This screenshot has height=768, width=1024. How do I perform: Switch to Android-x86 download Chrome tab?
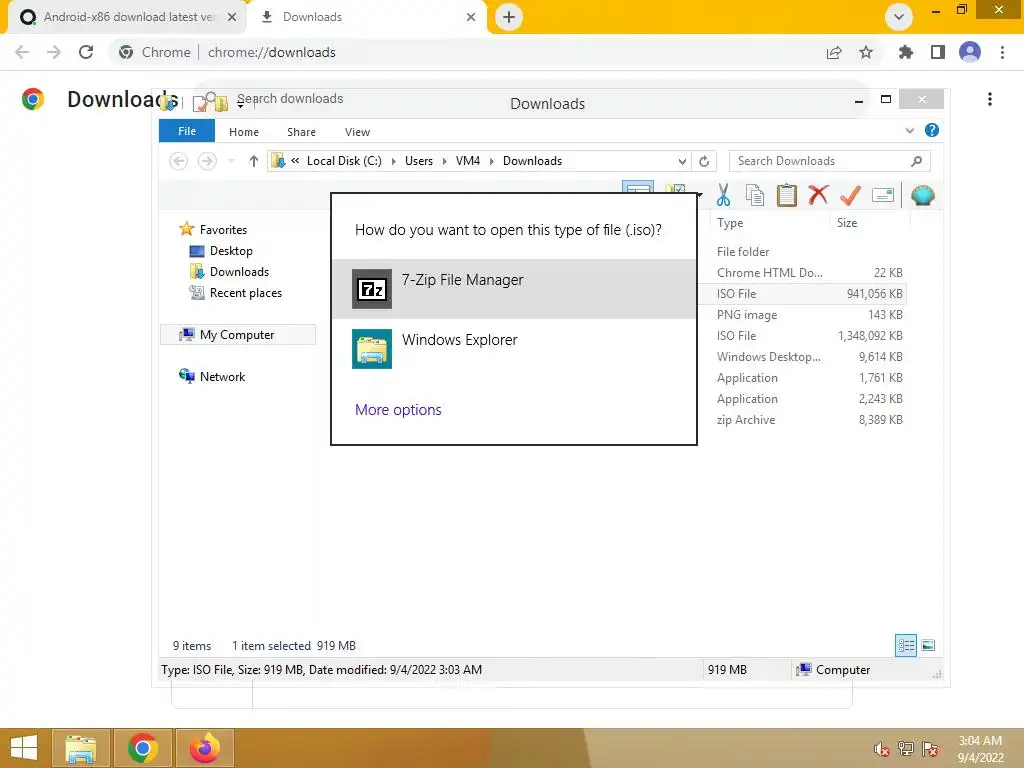pos(129,17)
